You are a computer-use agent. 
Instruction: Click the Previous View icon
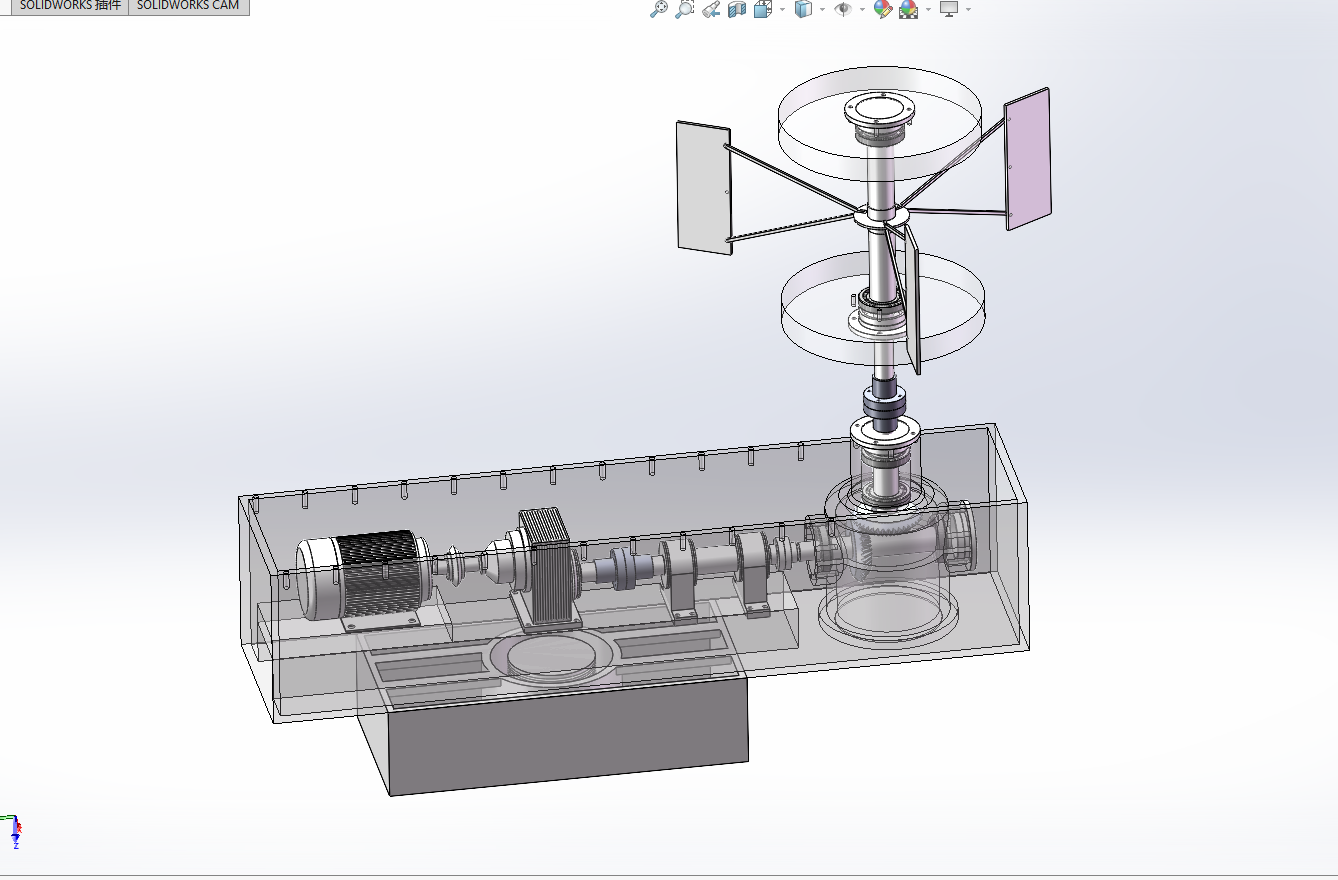click(x=711, y=9)
